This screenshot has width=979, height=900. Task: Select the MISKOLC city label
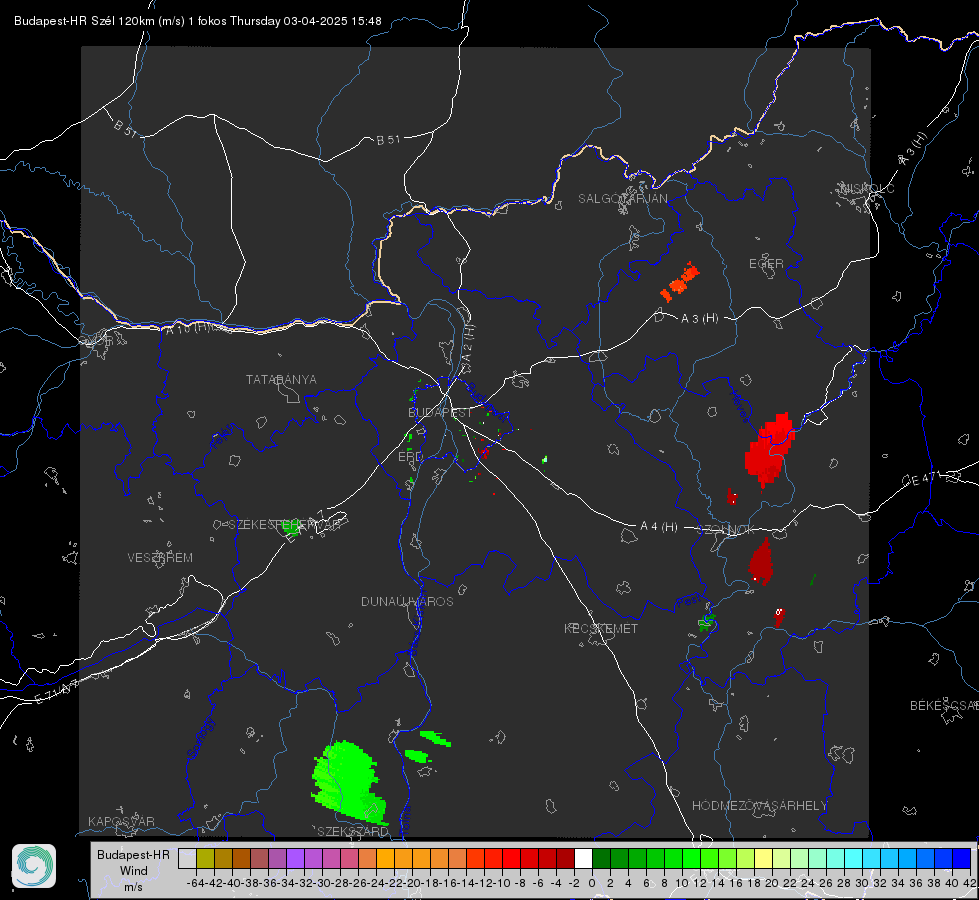867,189
